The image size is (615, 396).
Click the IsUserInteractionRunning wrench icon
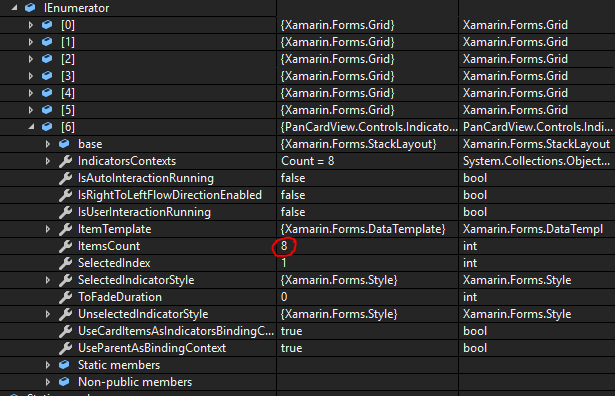point(66,212)
